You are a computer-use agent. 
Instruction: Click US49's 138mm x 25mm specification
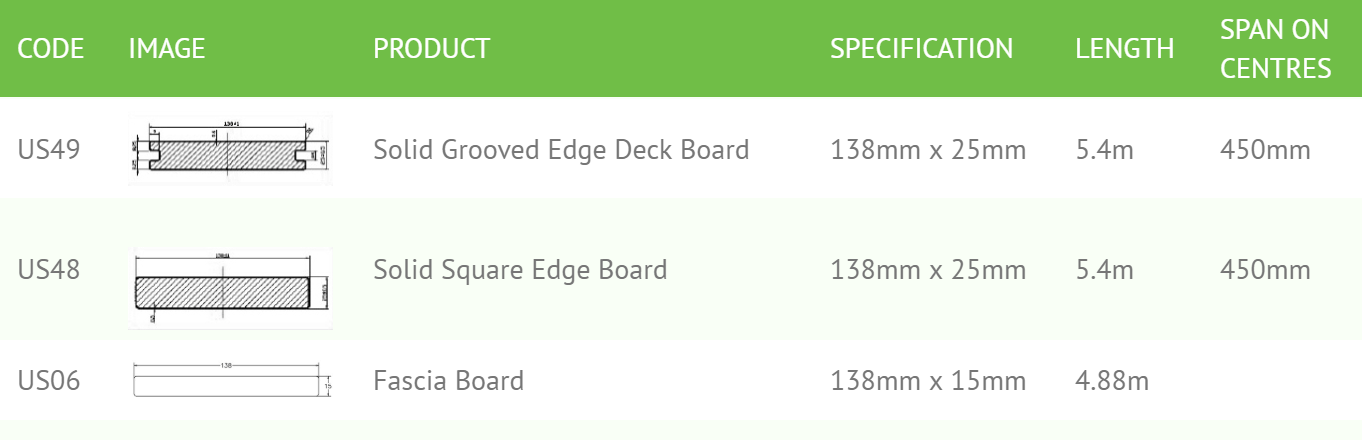(928, 150)
